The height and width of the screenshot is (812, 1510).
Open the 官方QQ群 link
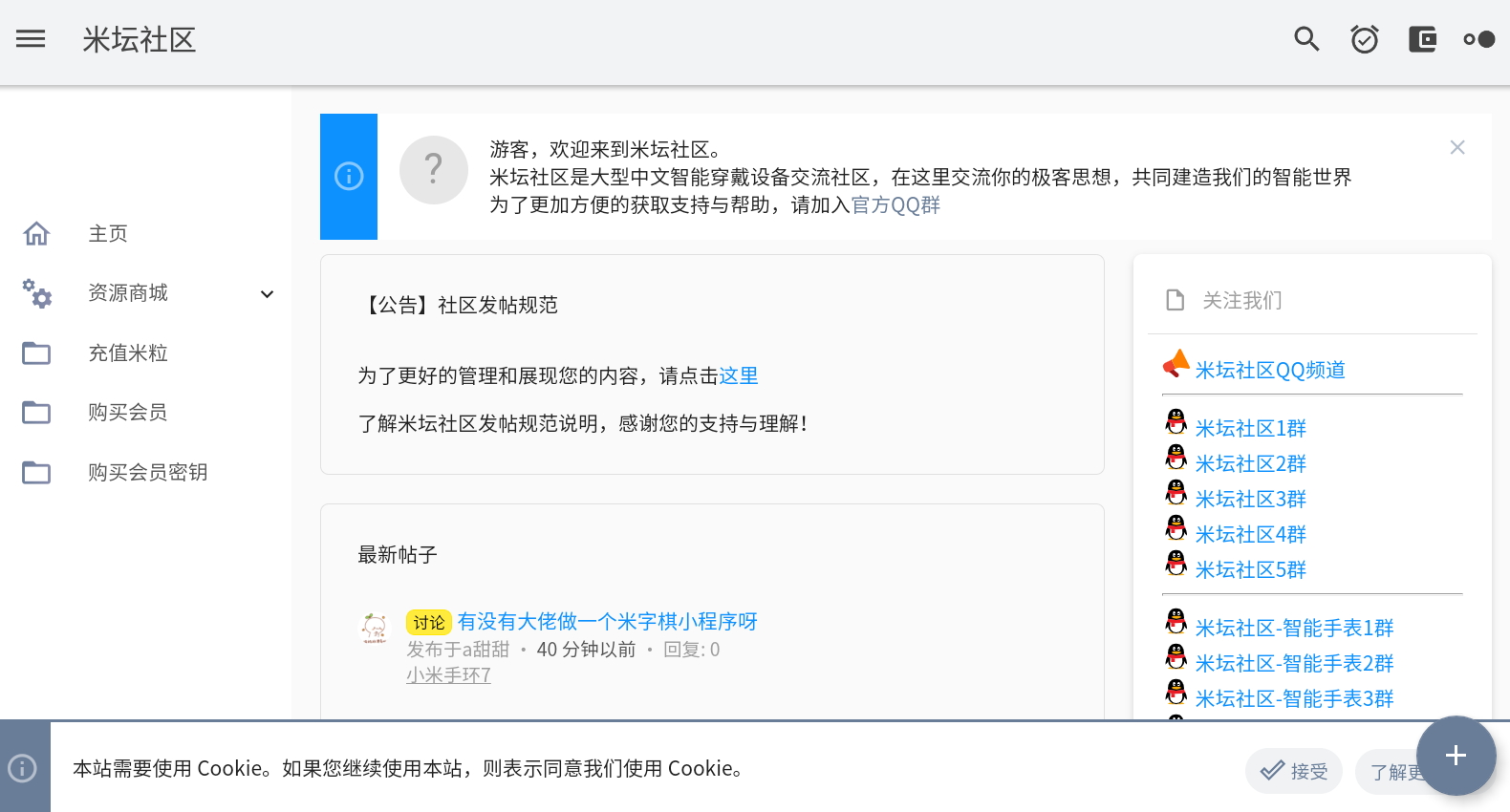click(x=895, y=205)
